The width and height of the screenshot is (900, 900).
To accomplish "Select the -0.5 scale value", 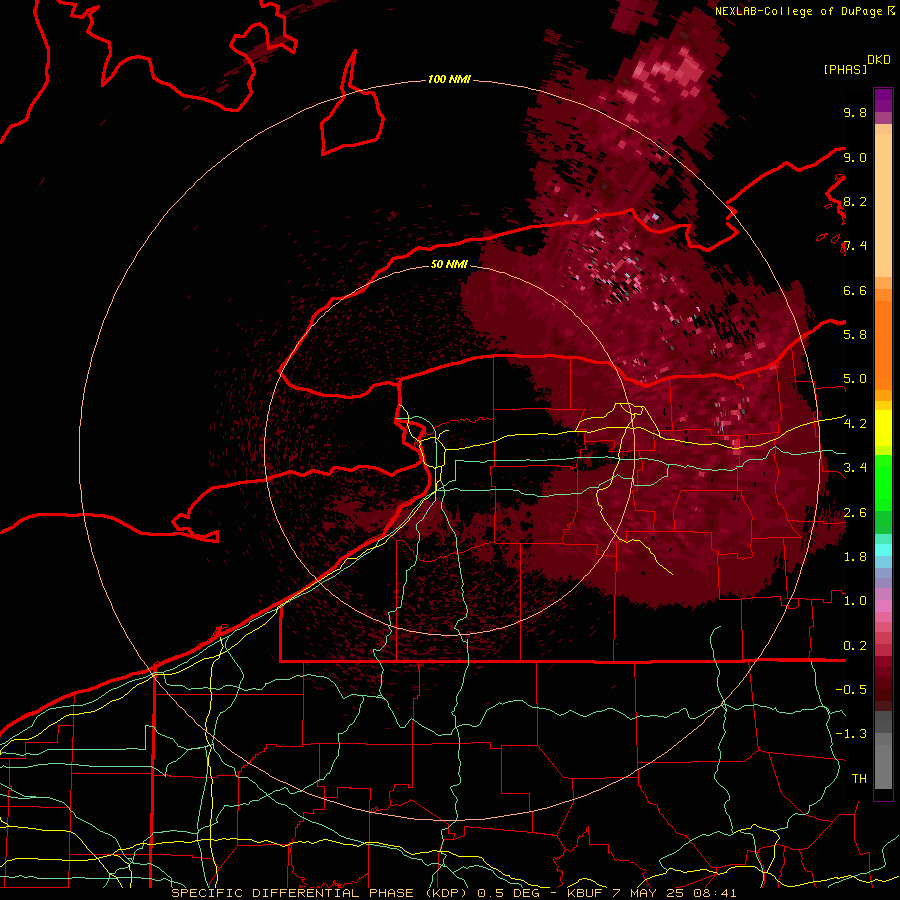I will [x=851, y=690].
